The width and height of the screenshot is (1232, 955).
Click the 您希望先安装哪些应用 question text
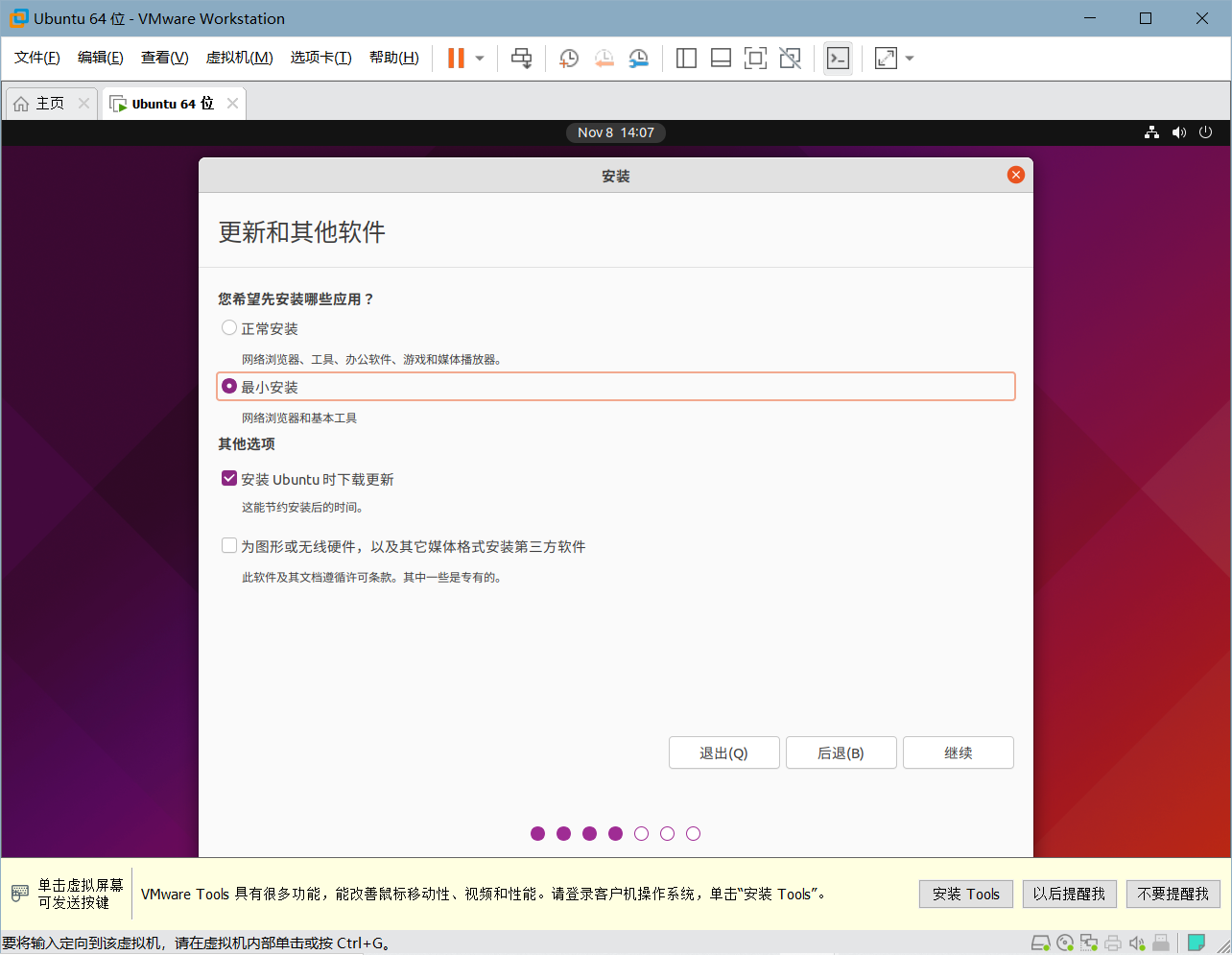coord(296,299)
